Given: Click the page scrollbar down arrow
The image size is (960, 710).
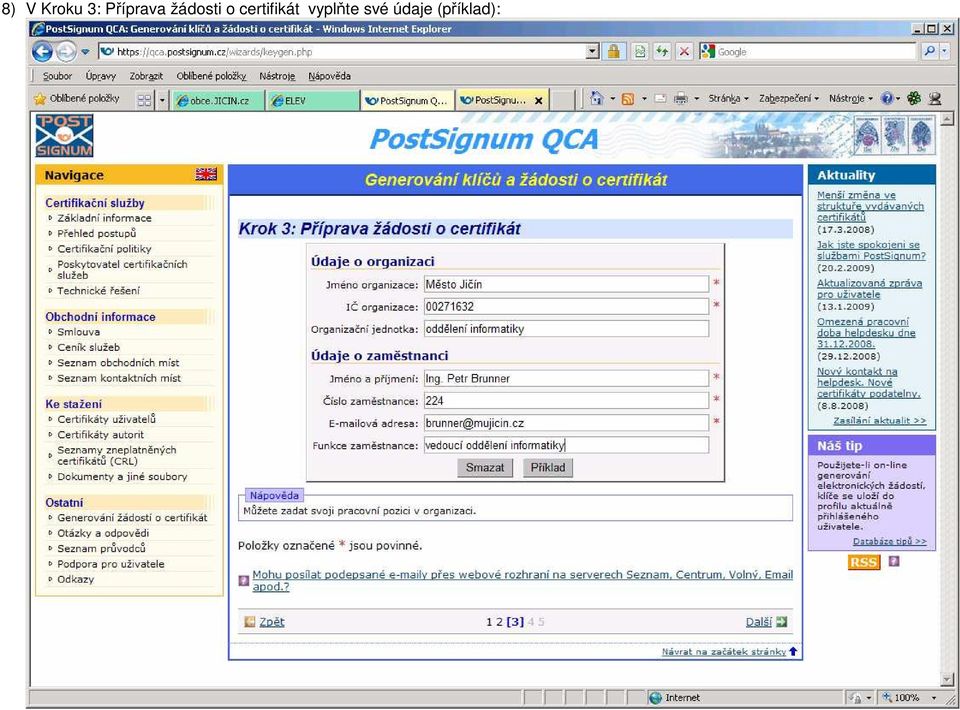Looking at the screenshot, I should tap(947, 679).
